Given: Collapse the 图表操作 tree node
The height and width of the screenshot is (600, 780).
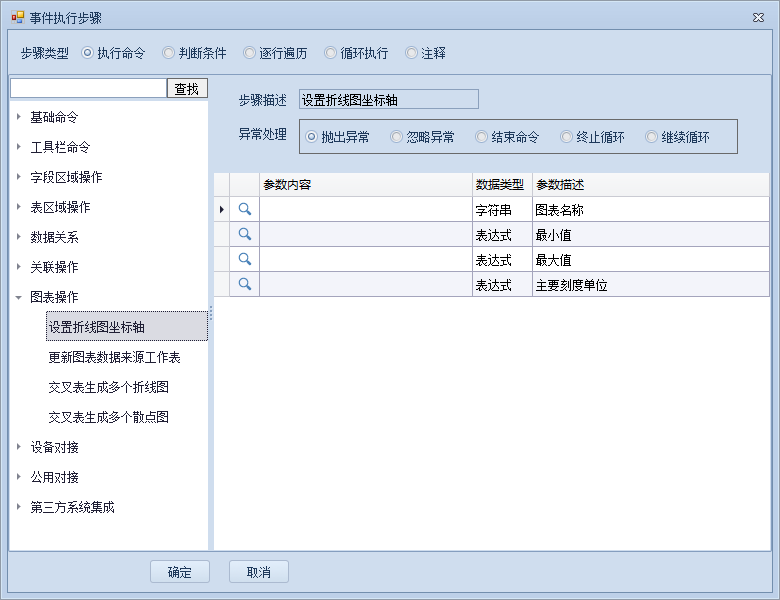Looking at the screenshot, I should (19, 297).
